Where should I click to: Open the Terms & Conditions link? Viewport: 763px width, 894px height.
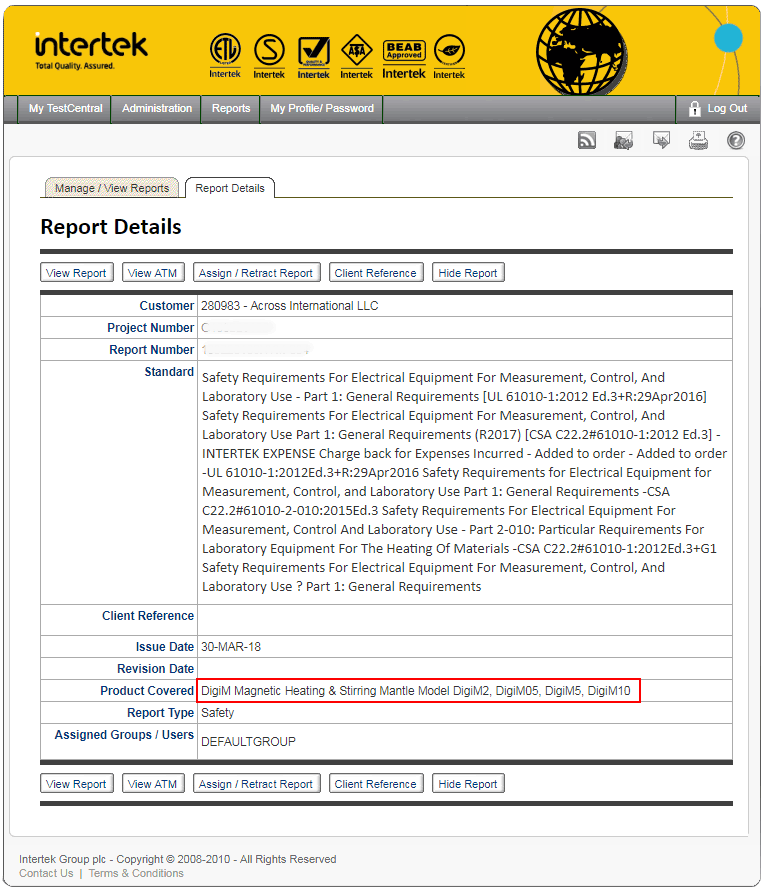[136, 873]
